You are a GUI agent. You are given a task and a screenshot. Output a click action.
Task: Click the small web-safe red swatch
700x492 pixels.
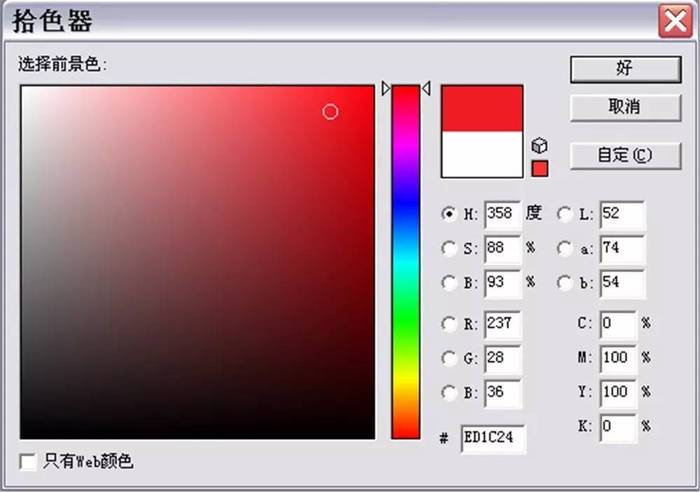click(540, 169)
